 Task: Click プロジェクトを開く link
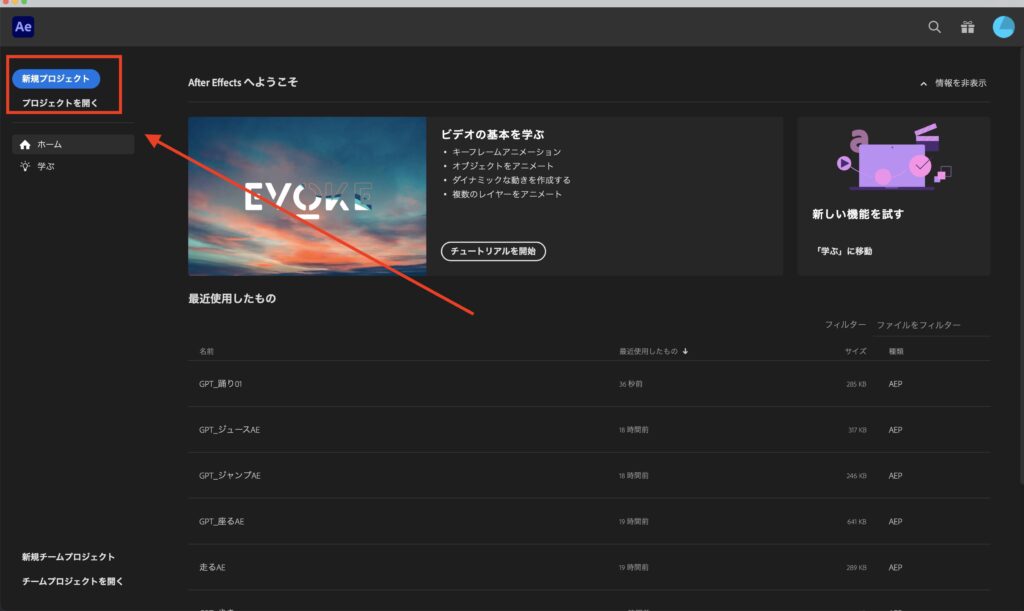59,103
